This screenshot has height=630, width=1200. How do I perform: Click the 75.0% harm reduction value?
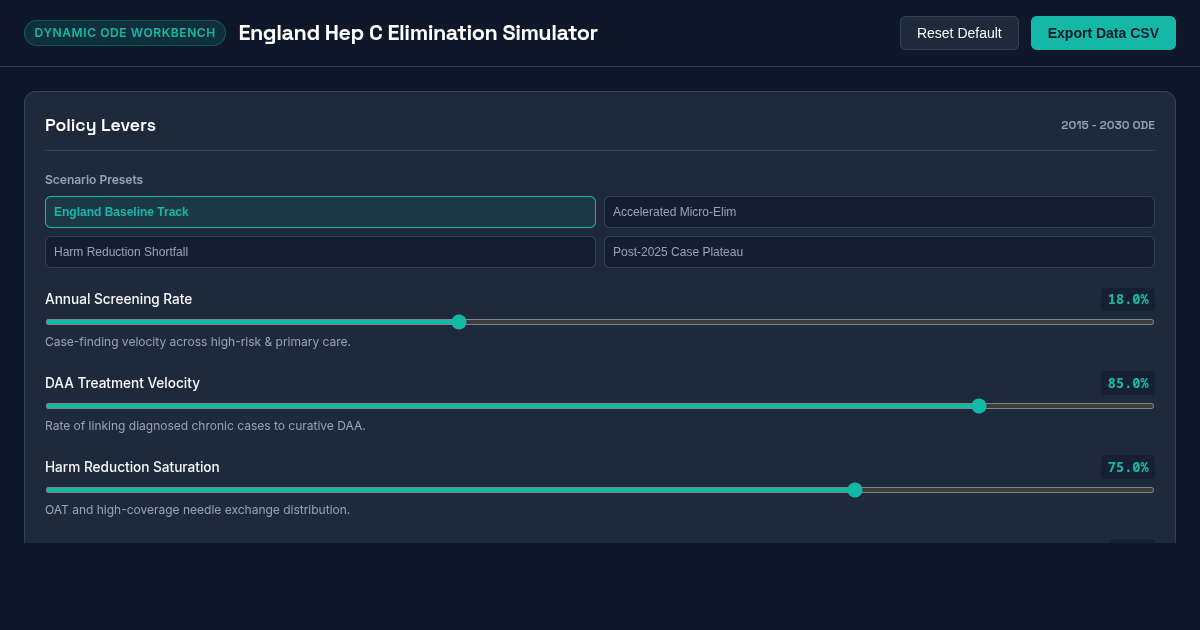click(x=1128, y=467)
